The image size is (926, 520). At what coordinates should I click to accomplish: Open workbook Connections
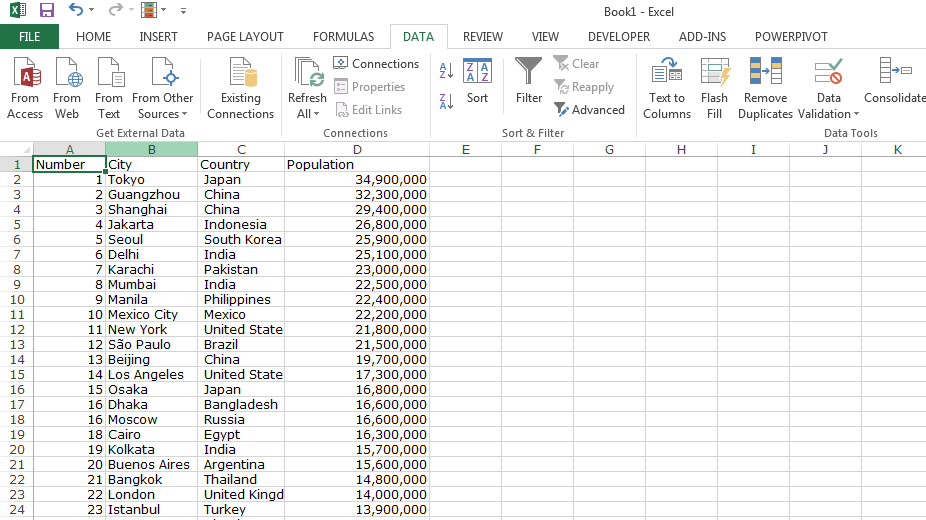pos(376,63)
